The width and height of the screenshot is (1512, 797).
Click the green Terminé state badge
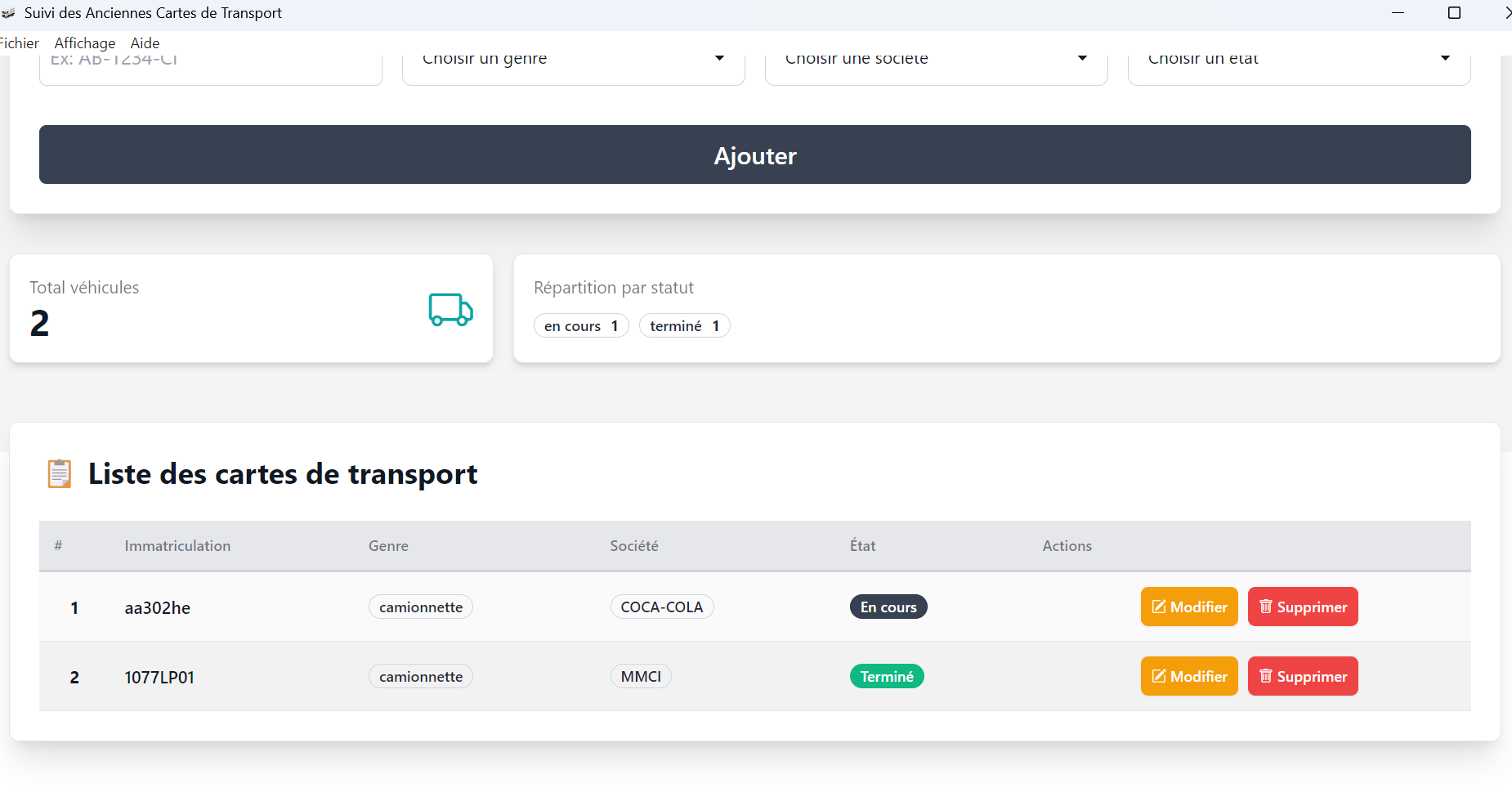pyautogui.click(x=887, y=676)
